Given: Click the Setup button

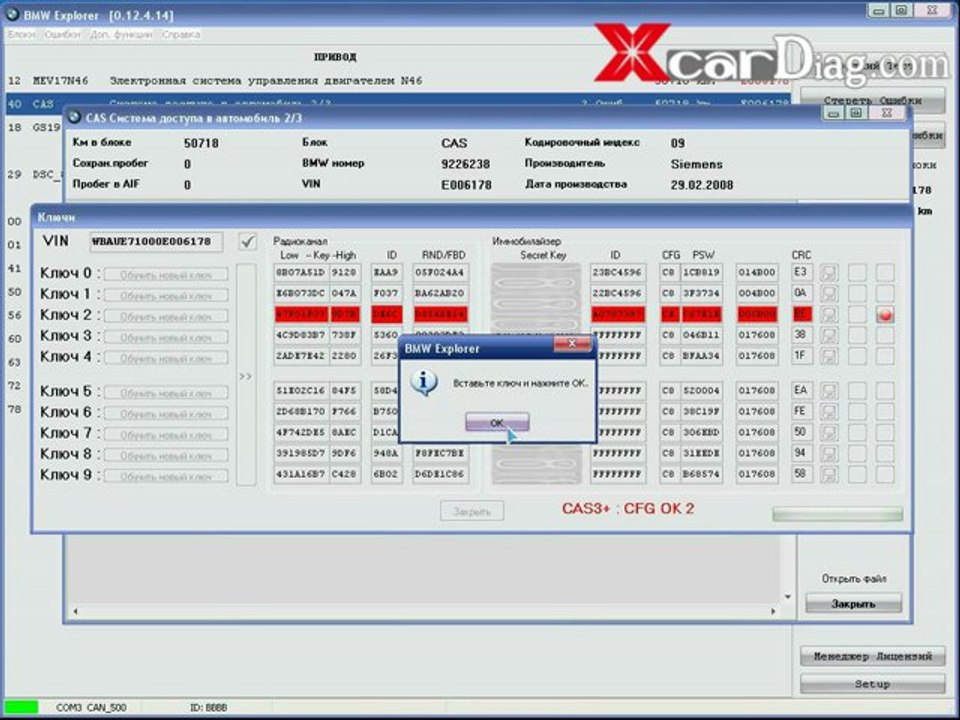Looking at the screenshot, I should click(x=872, y=684).
